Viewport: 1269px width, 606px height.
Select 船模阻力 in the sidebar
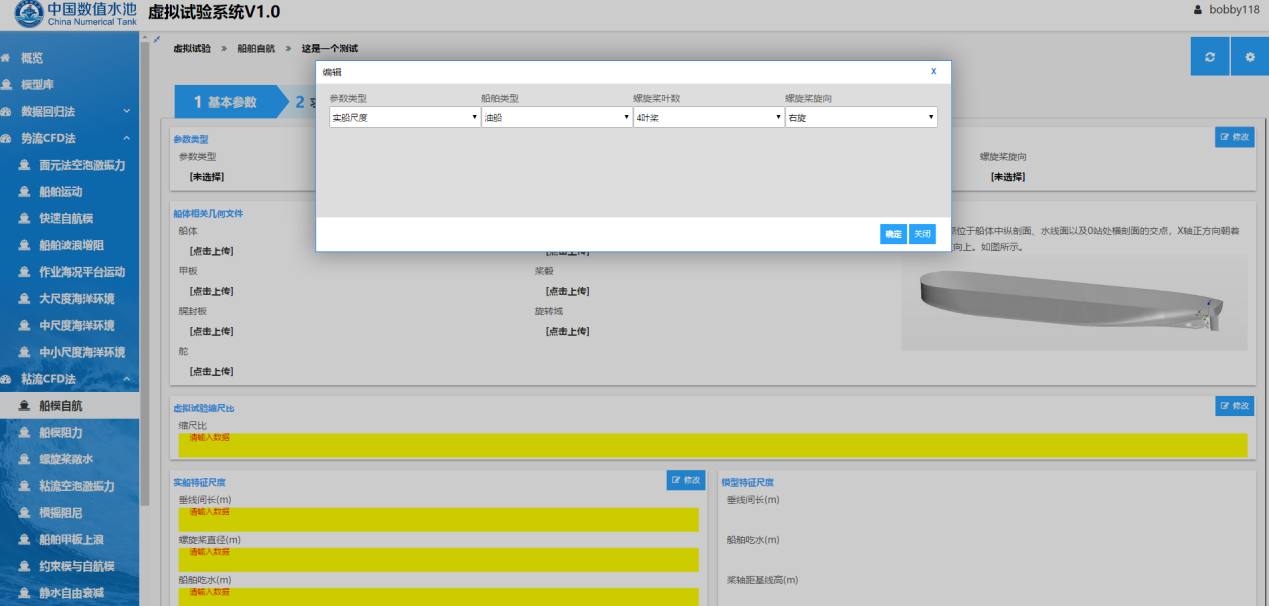pos(60,433)
